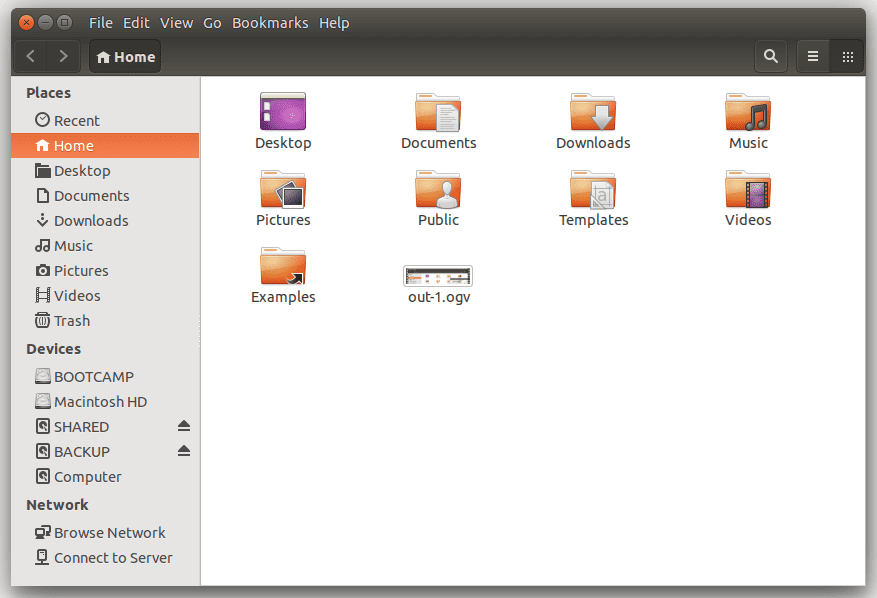This screenshot has height=598, width=877.
Task: Open the Downloads folder icon in main pane
Action: (x=593, y=112)
